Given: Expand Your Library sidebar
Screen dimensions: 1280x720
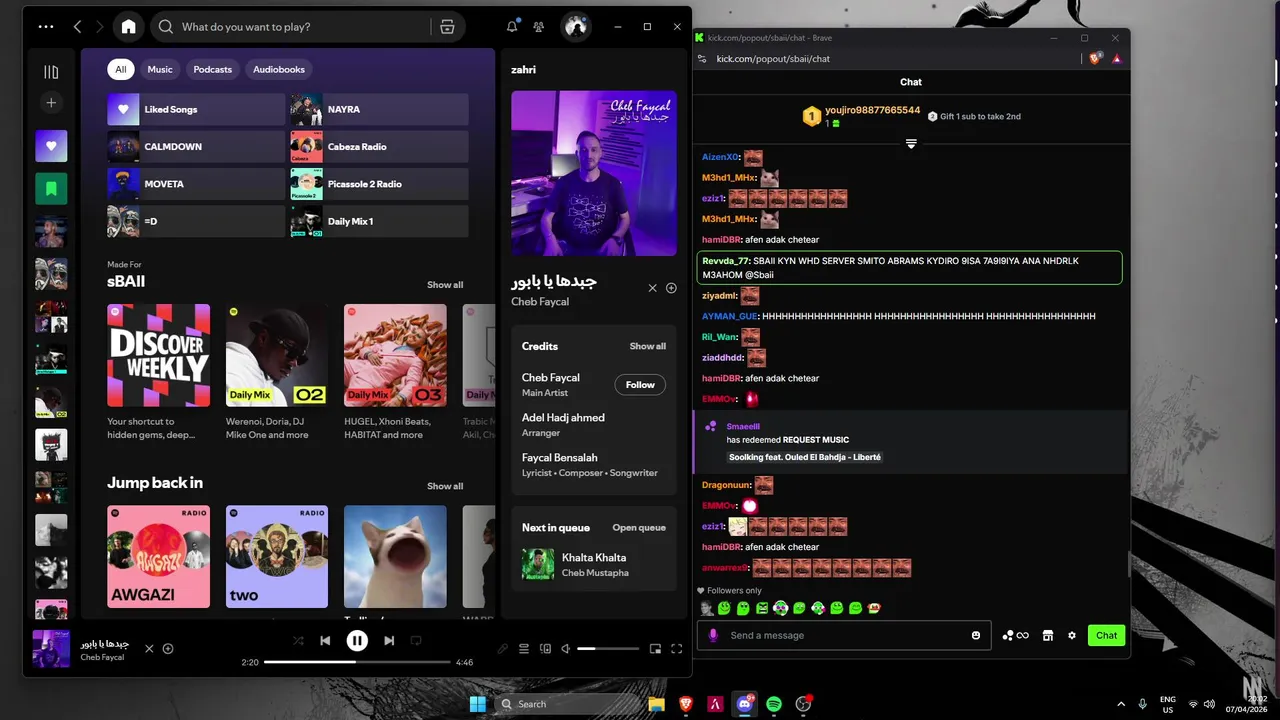Looking at the screenshot, I should coord(51,72).
